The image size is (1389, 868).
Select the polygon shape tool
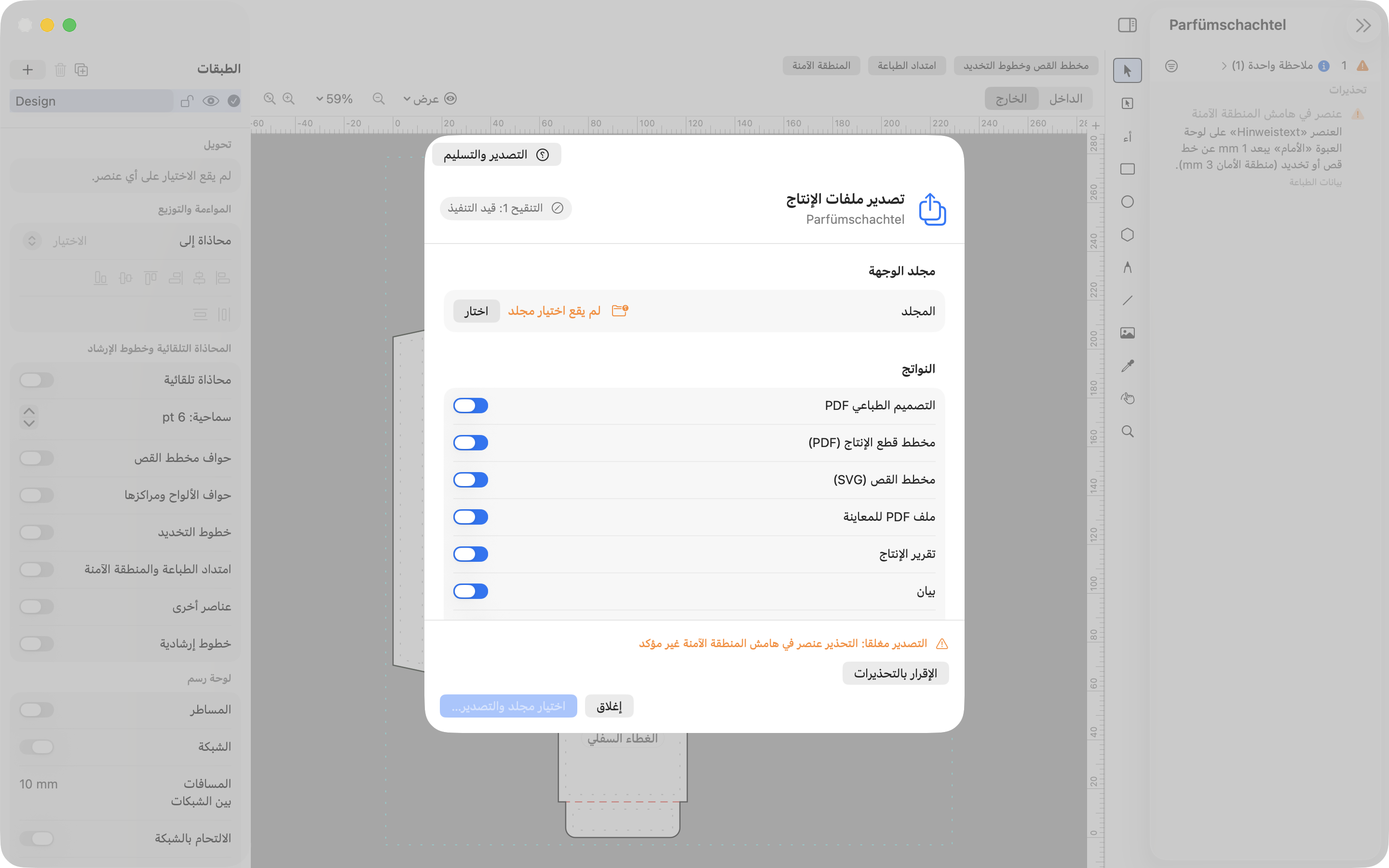1127,234
